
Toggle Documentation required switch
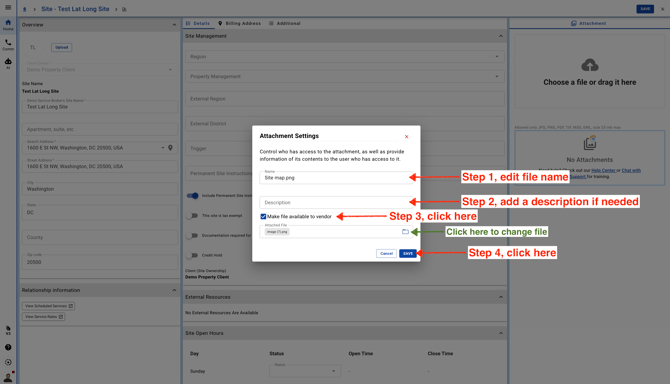tap(192, 235)
